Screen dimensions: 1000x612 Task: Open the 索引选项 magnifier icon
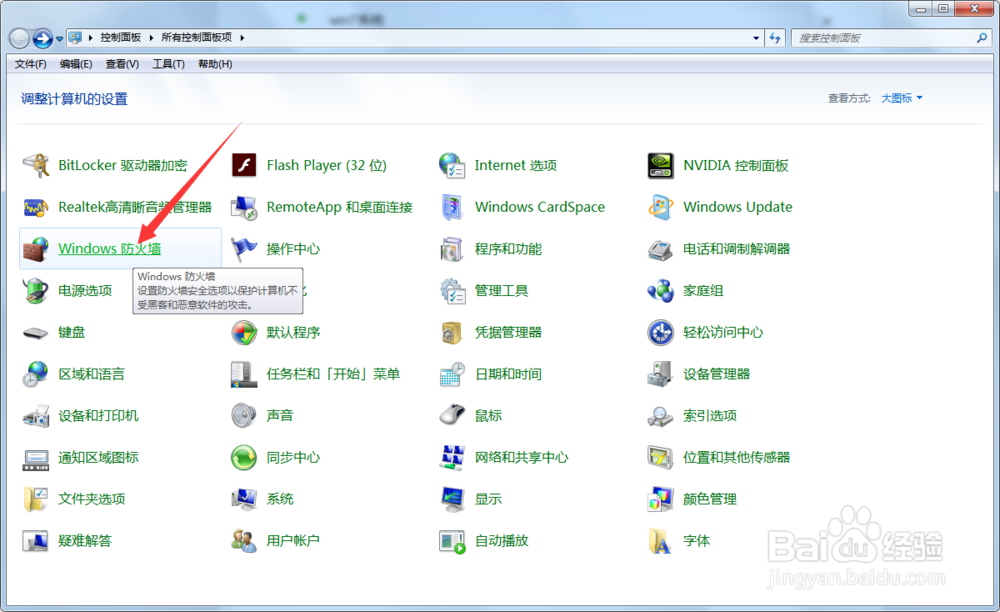click(x=660, y=416)
